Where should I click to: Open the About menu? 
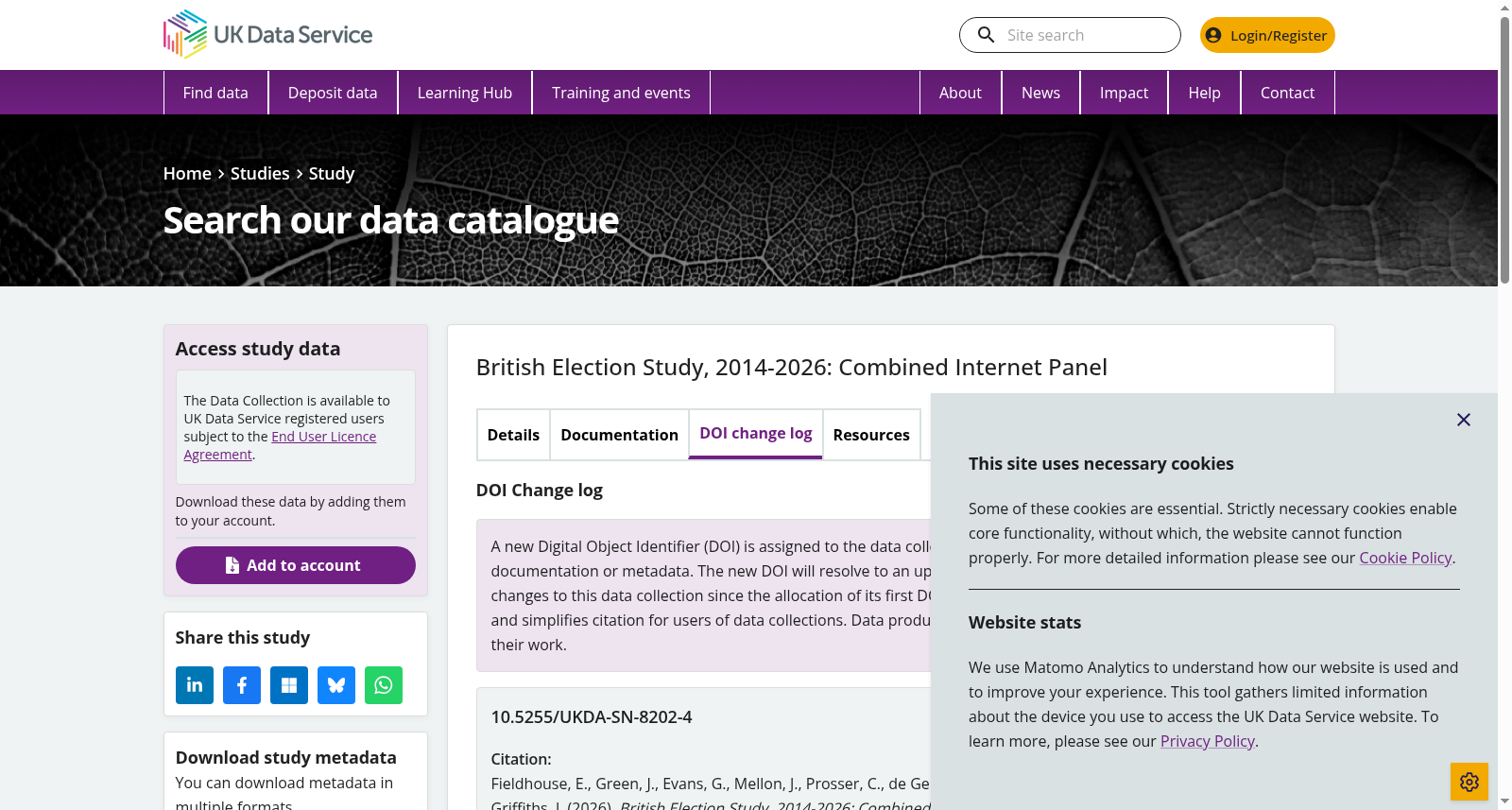click(960, 93)
